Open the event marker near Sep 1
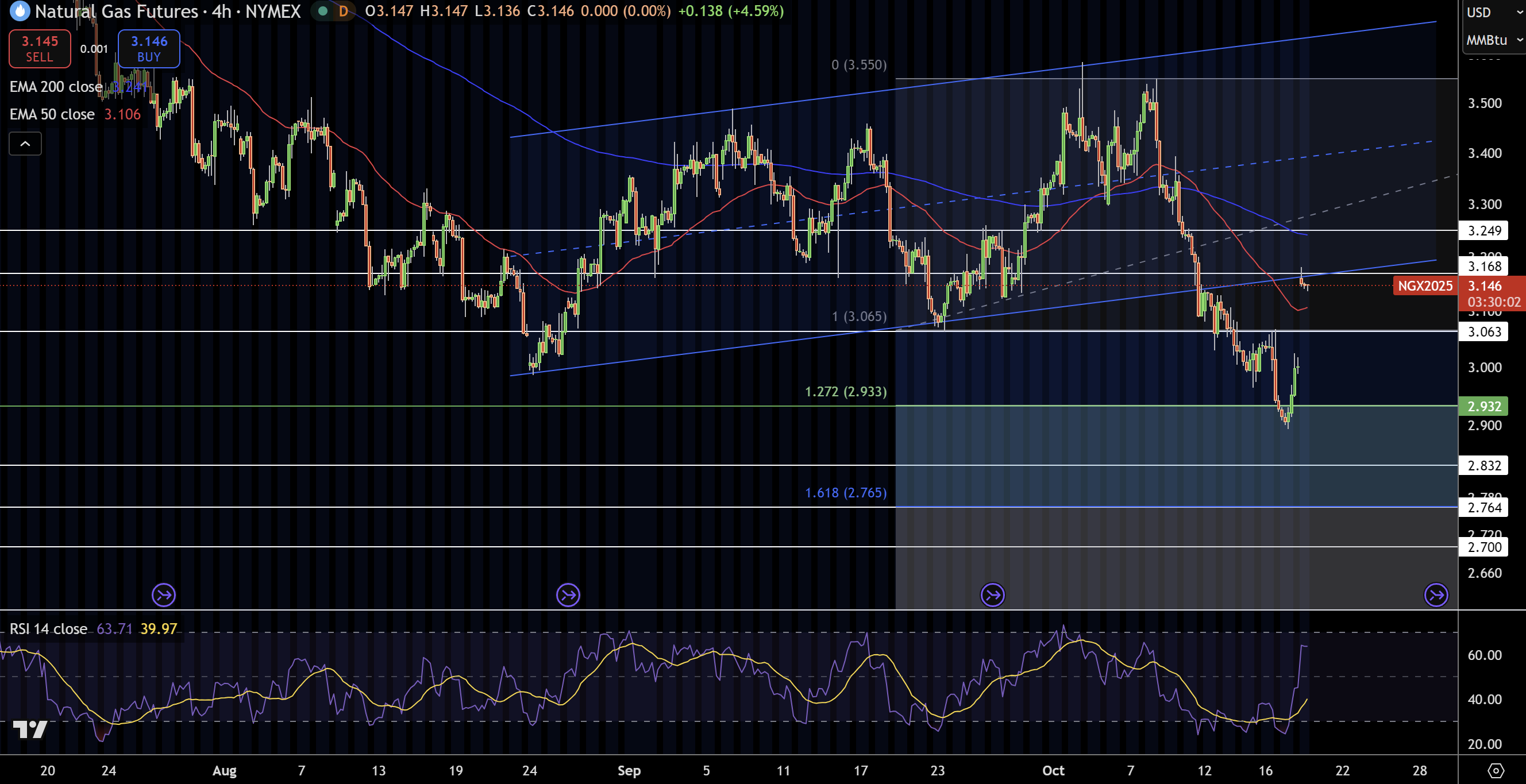 click(x=568, y=595)
